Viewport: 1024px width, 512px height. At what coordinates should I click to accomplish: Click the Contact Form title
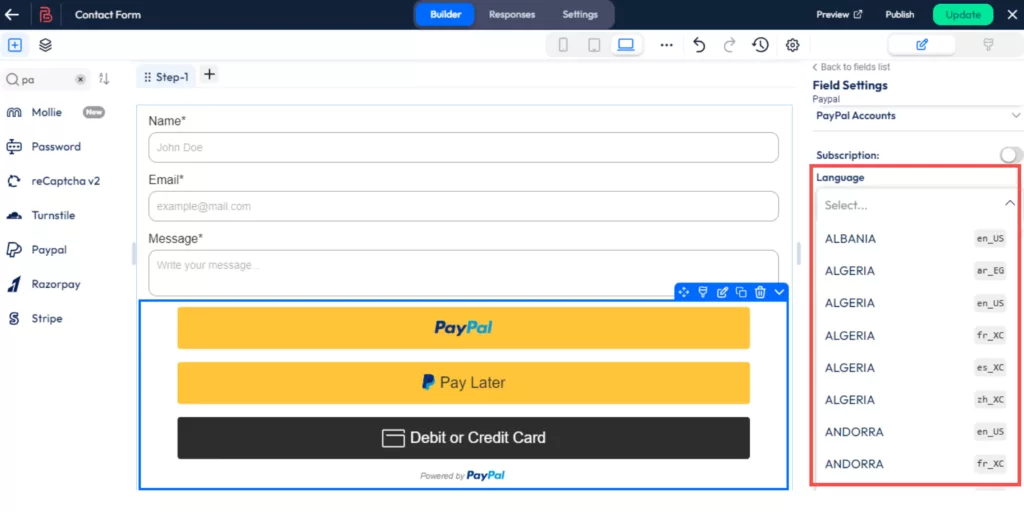pyautogui.click(x=108, y=14)
